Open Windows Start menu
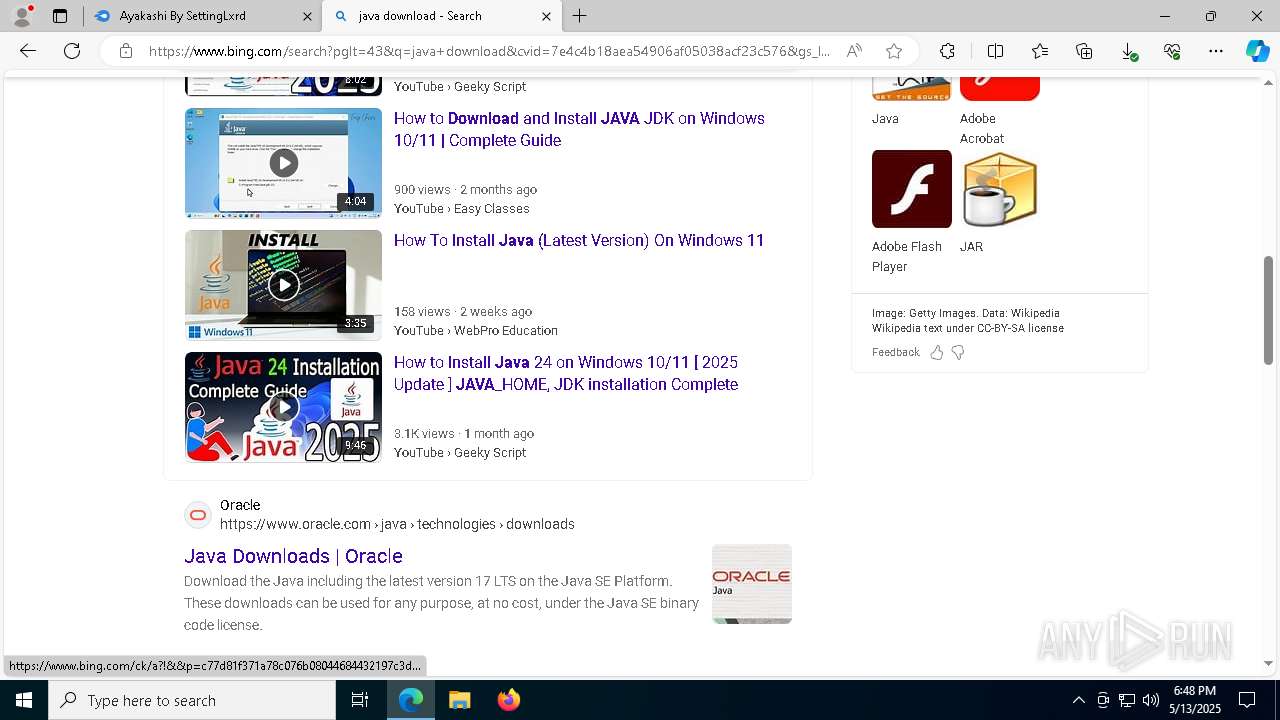 (24, 700)
